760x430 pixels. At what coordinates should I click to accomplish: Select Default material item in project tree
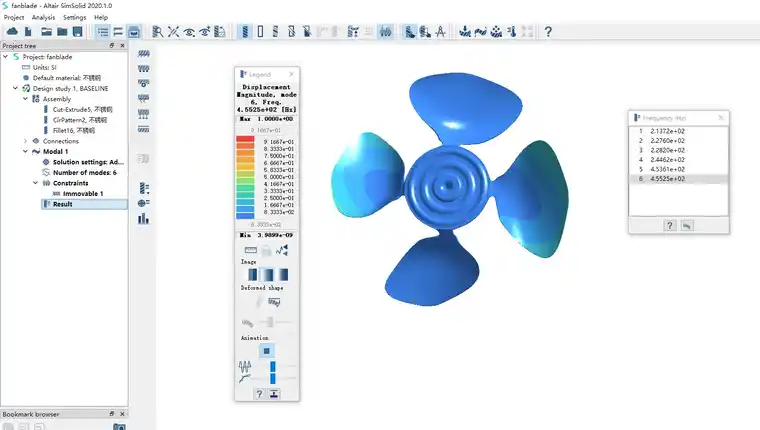click(x=67, y=78)
